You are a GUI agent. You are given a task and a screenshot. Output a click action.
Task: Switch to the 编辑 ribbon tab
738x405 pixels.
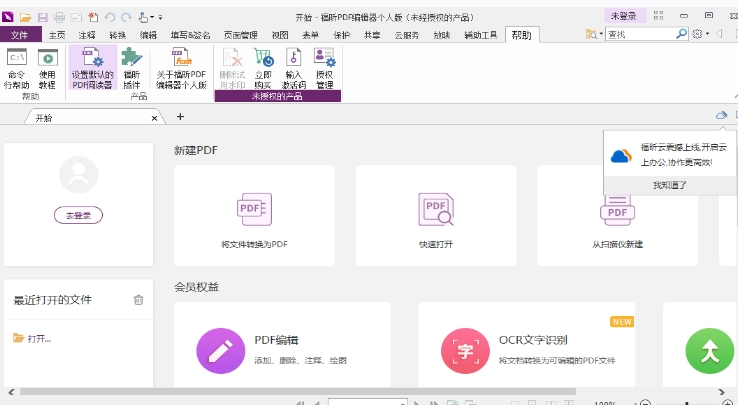click(148, 35)
